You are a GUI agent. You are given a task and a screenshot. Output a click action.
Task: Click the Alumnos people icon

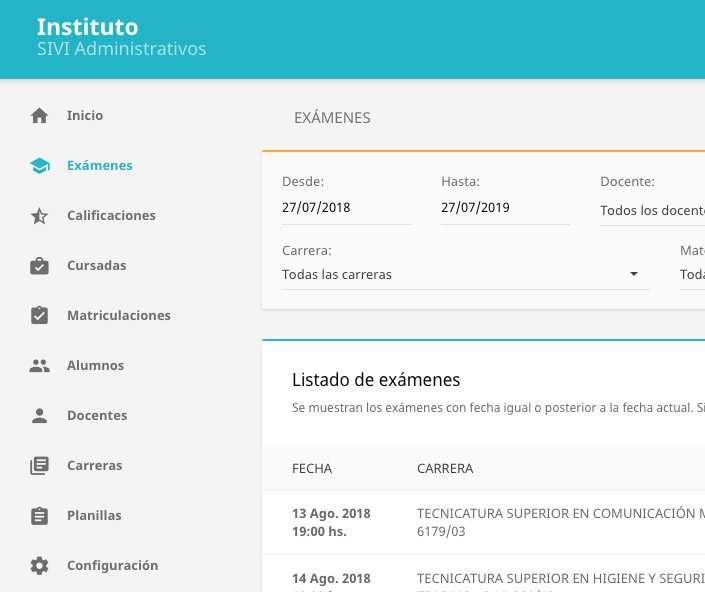[x=40, y=365]
